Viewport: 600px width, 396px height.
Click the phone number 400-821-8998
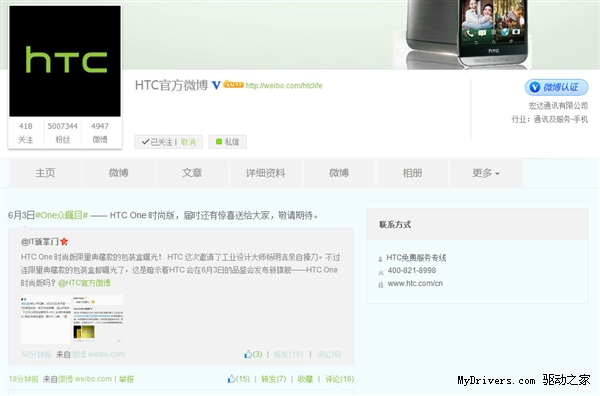(x=412, y=270)
